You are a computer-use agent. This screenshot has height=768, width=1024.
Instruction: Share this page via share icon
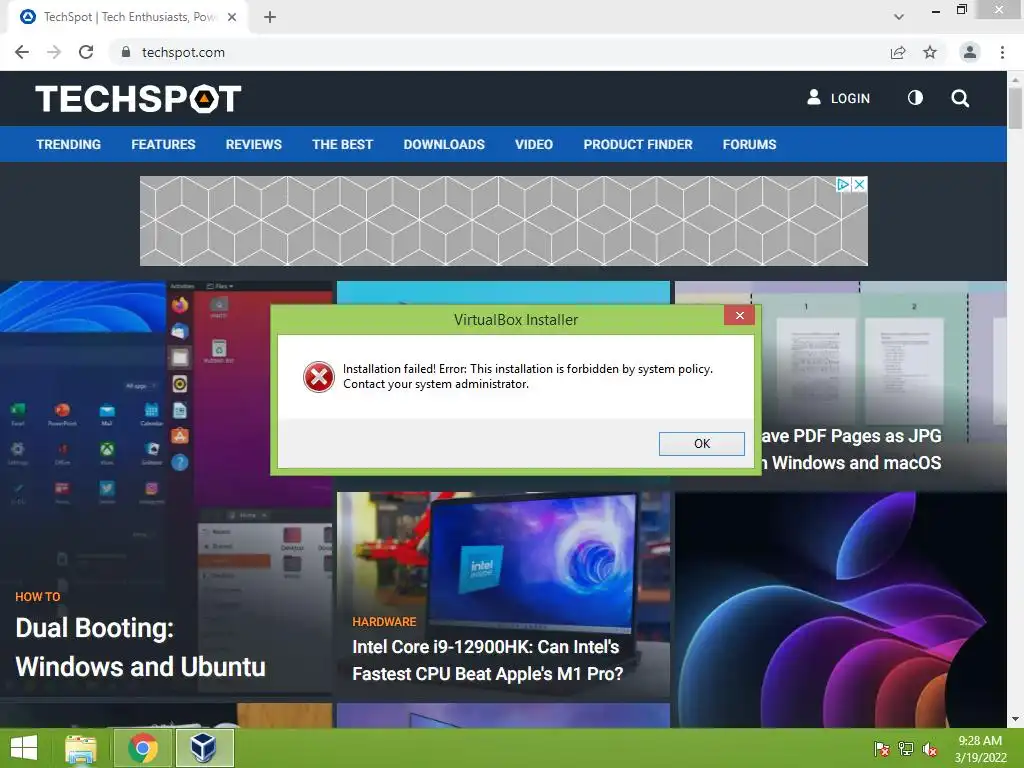tap(898, 52)
